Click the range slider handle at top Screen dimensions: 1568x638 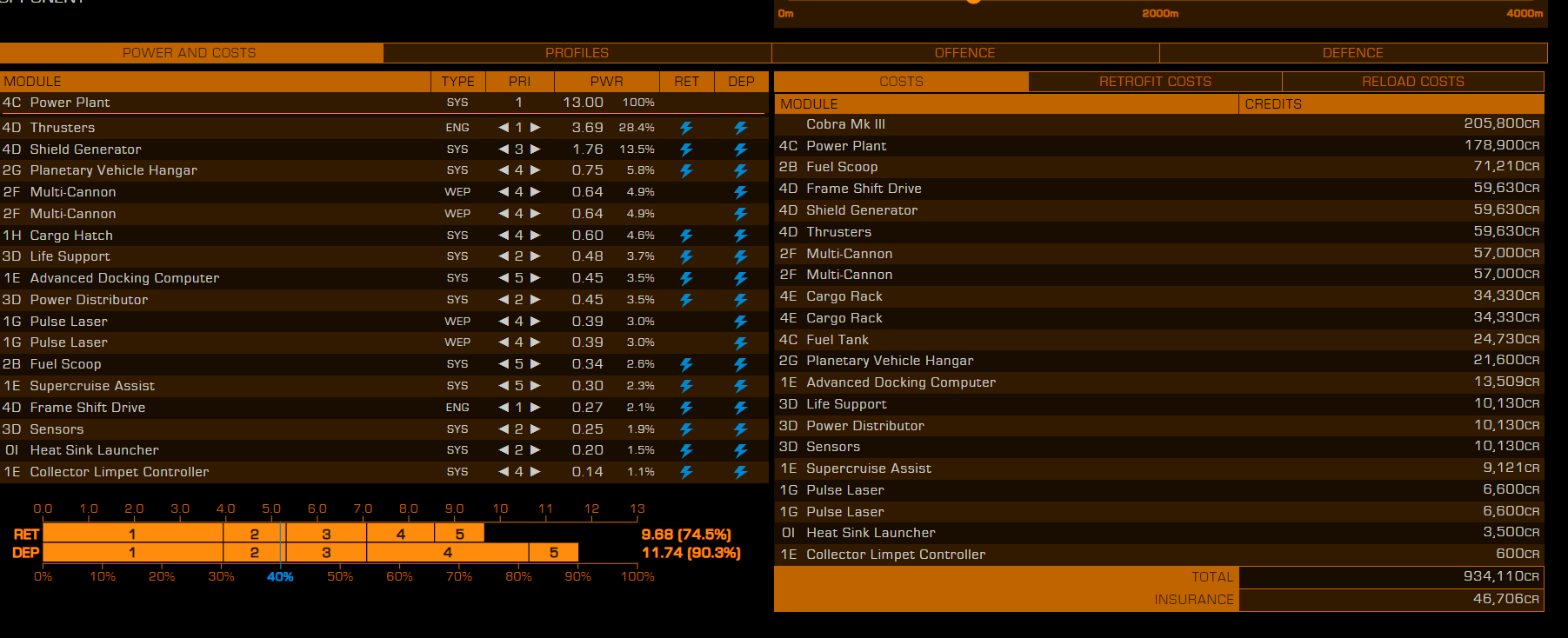[974, 1]
